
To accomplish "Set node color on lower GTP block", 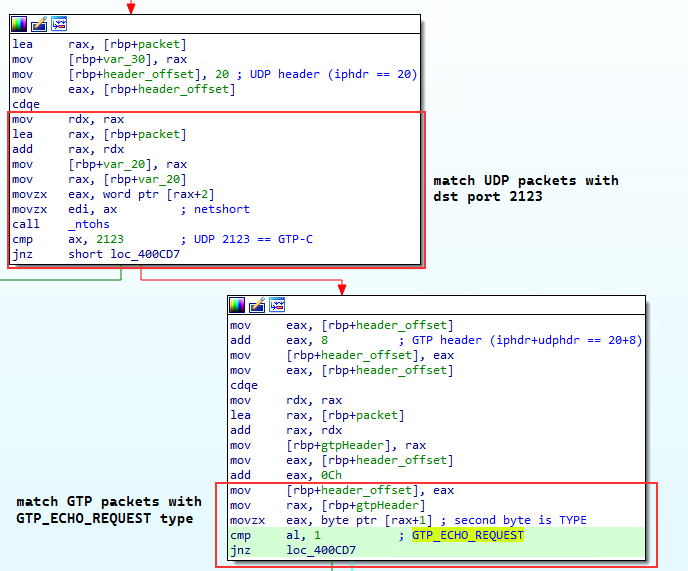I will [238, 305].
